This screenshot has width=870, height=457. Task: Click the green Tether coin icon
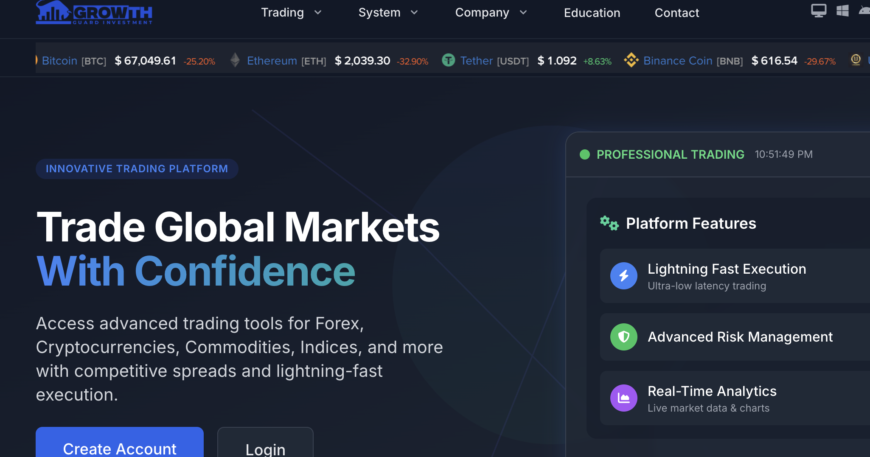tap(449, 61)
